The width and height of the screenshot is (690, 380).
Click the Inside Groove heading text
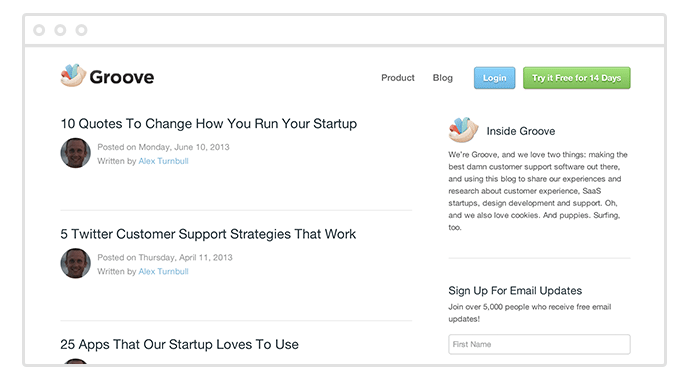click(521, 131)
